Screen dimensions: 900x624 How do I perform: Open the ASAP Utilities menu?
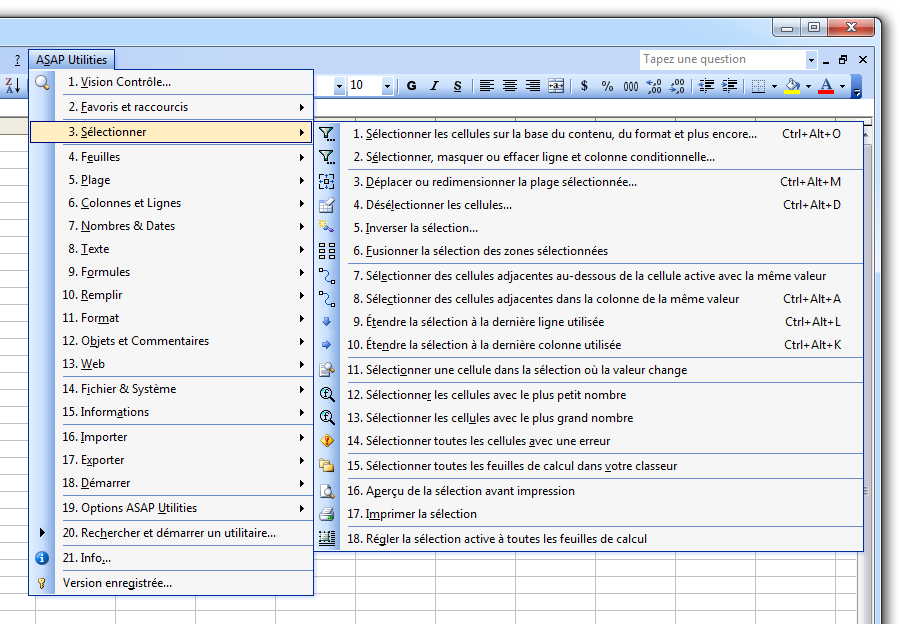(71, 59)
